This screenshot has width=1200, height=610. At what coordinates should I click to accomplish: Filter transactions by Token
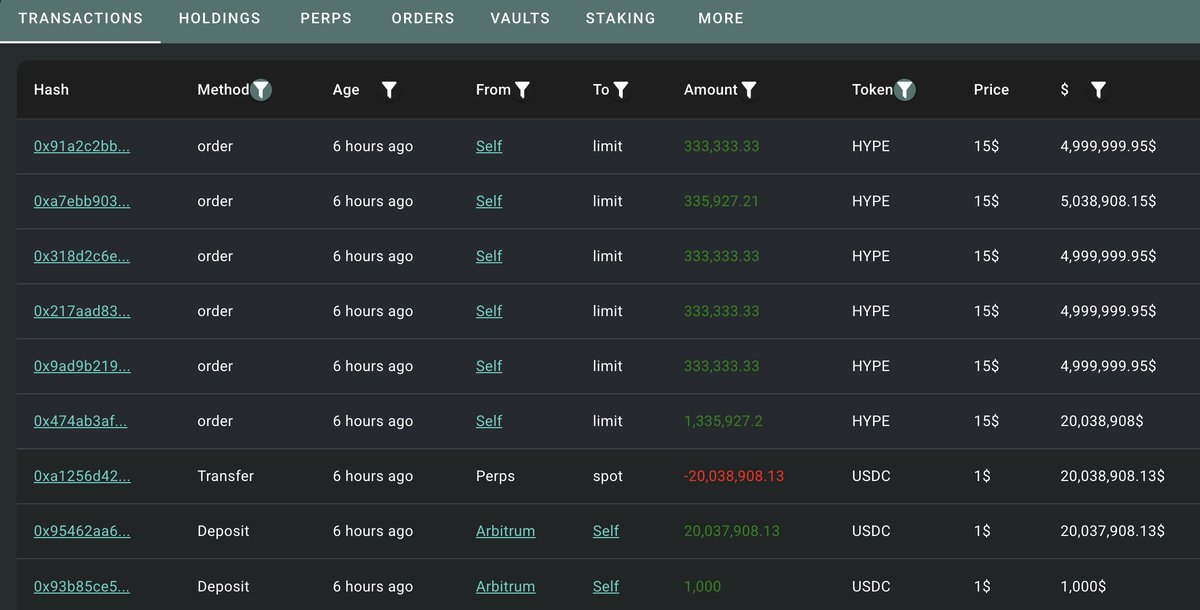click(x=904, y=90)
